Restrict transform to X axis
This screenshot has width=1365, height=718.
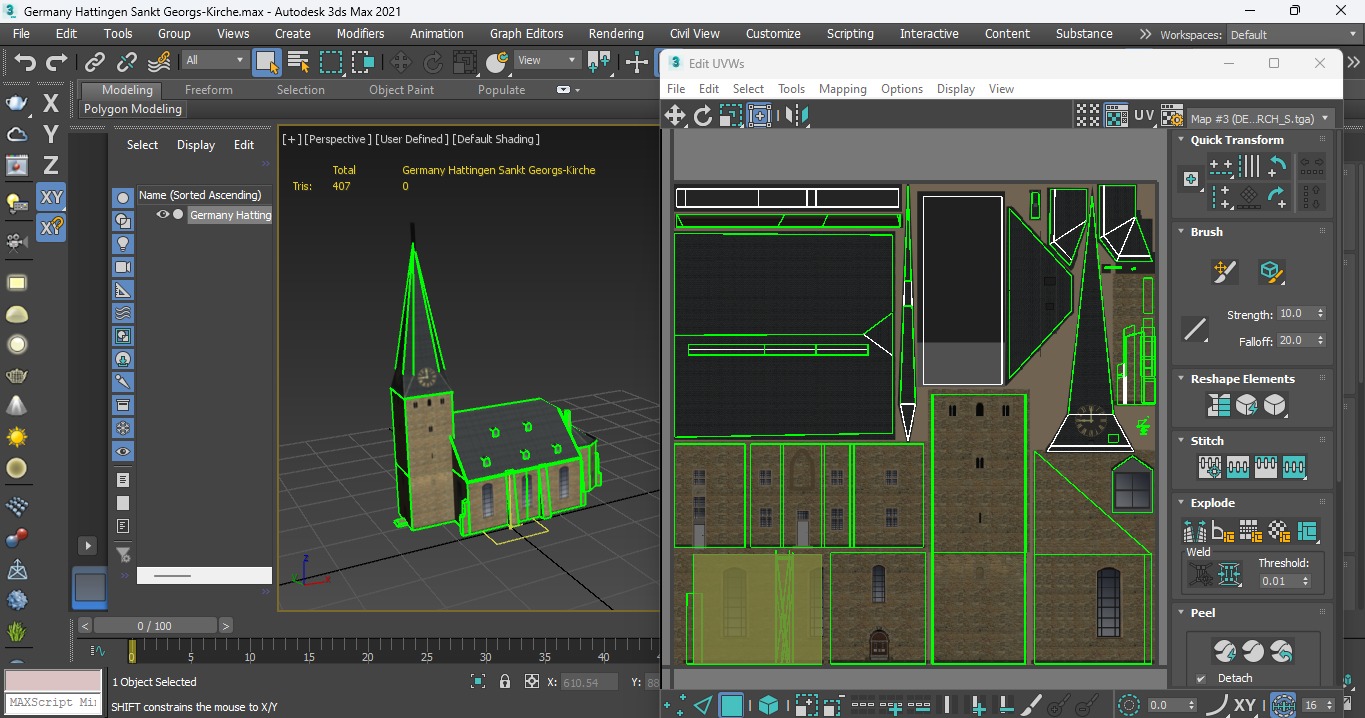pos(51,103)
